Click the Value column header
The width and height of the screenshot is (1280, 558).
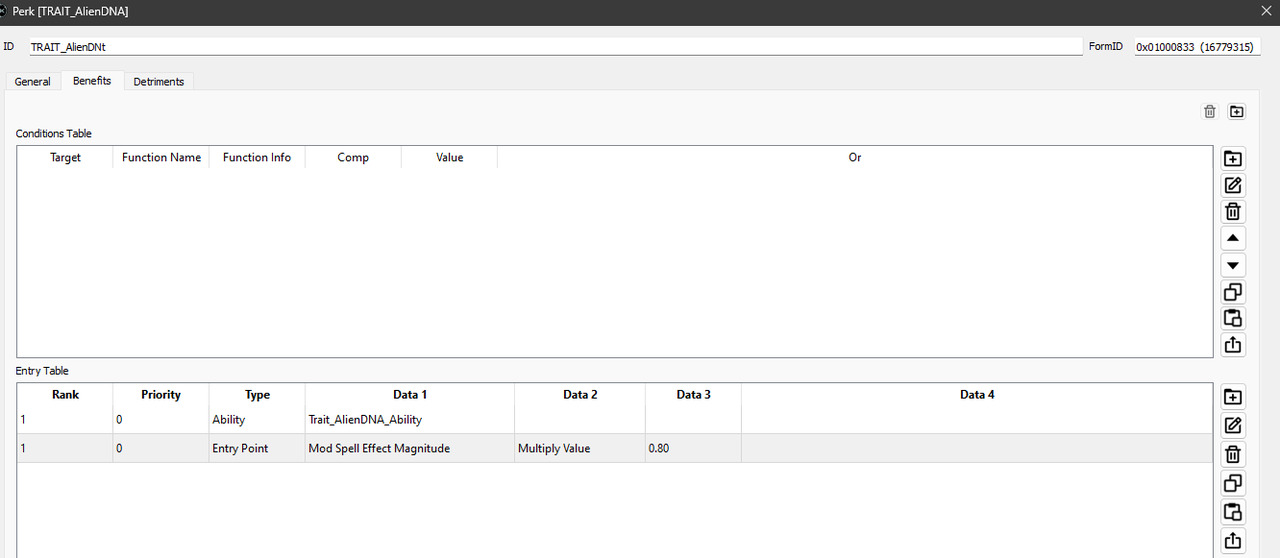coord(449,157)
